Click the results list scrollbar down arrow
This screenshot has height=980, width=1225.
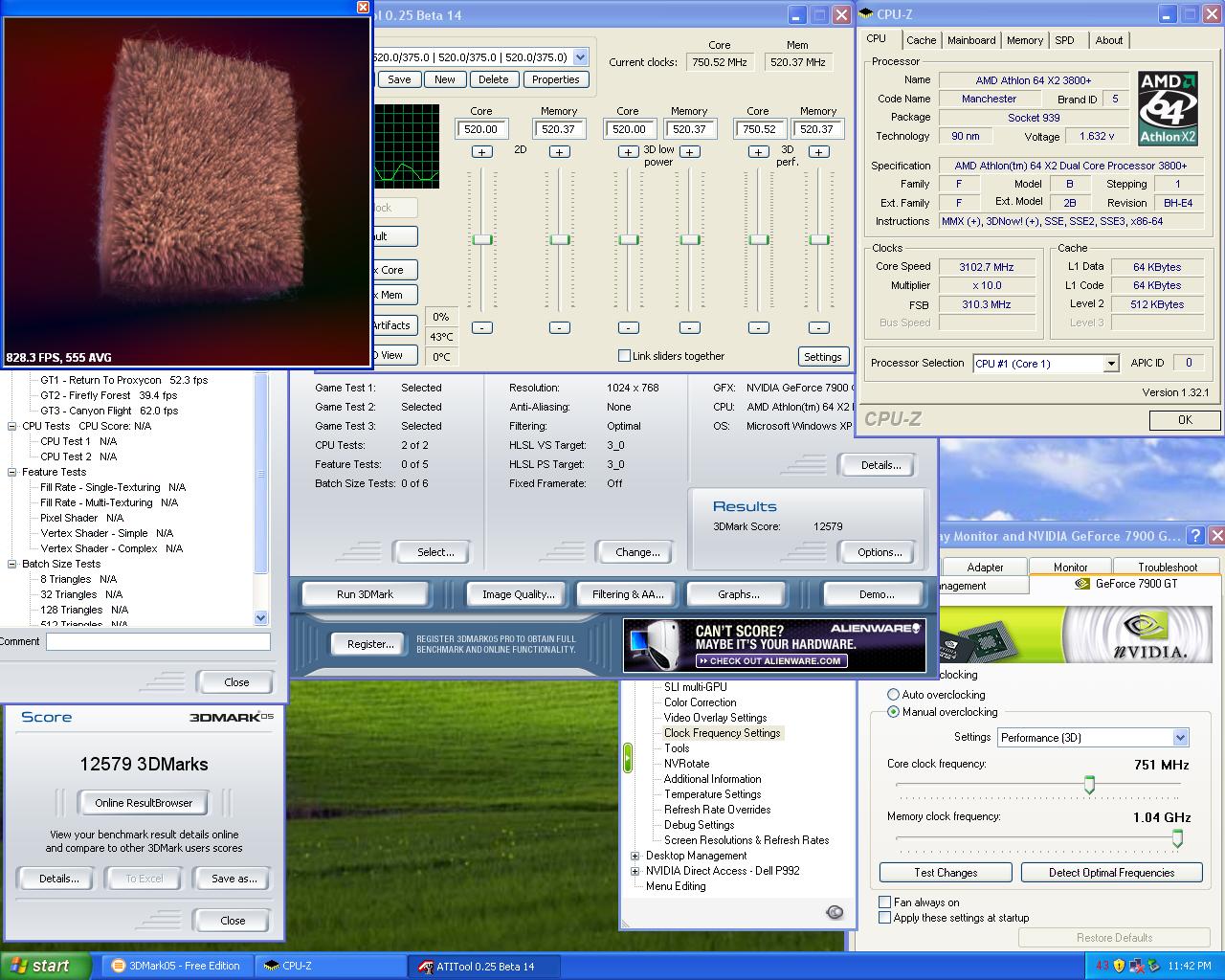point(261,618)
